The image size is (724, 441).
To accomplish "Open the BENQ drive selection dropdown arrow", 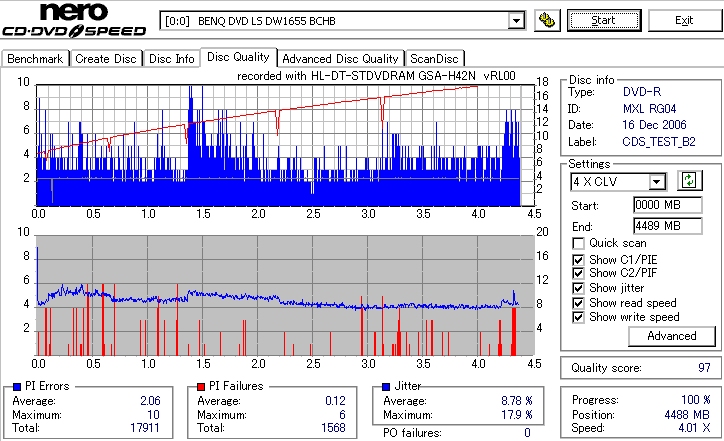I will [516, 21].
